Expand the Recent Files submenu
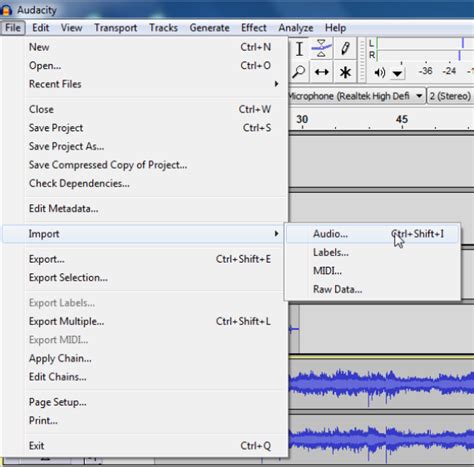 [x=146, y=84]
